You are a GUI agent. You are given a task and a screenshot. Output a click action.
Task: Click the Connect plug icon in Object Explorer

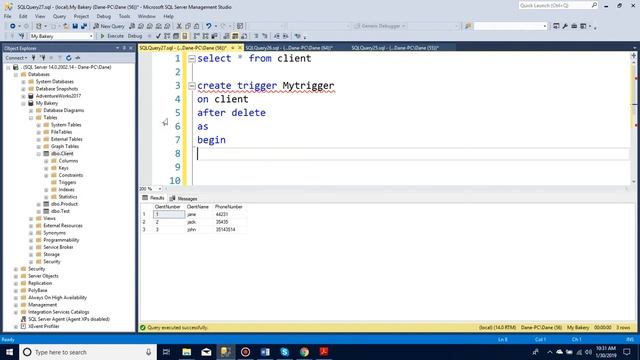pos(34,58)
